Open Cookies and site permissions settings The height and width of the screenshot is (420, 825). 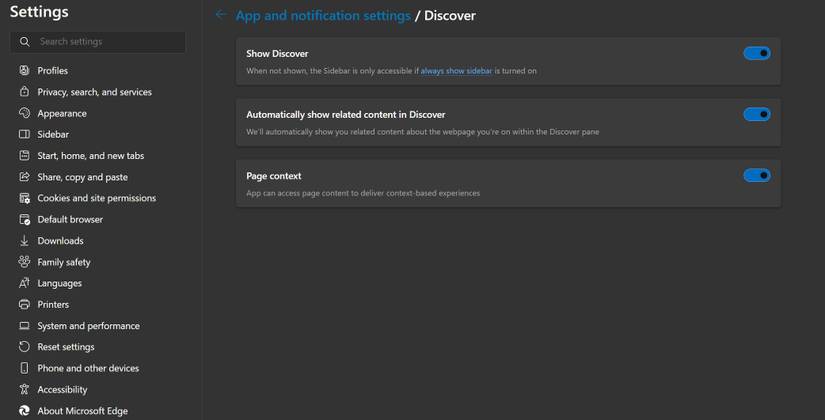pos(96,198)
